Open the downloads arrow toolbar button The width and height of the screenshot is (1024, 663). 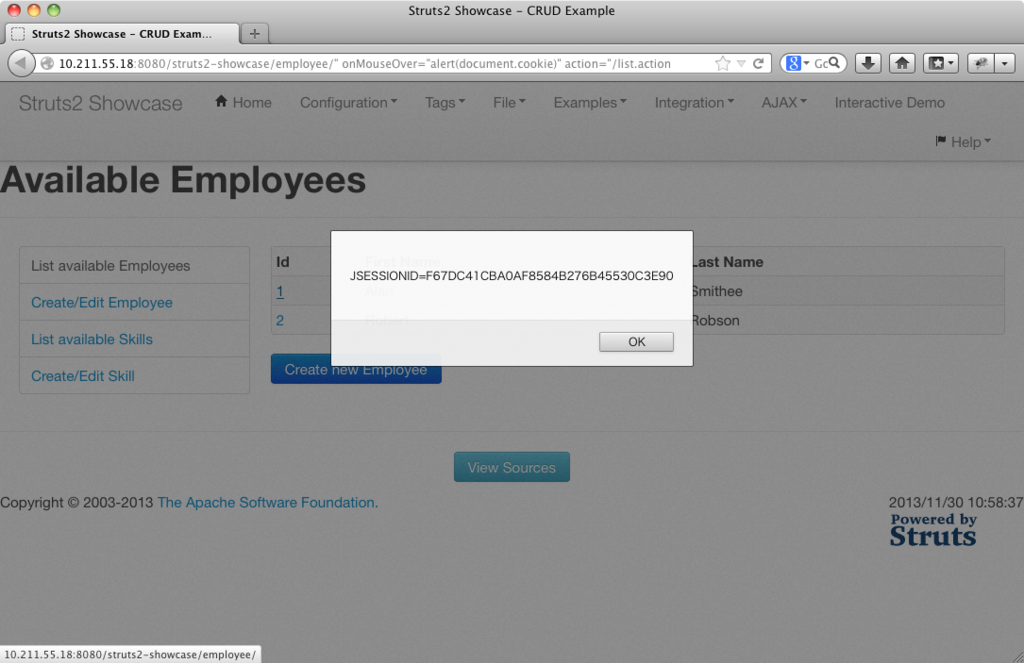[868, 63]
